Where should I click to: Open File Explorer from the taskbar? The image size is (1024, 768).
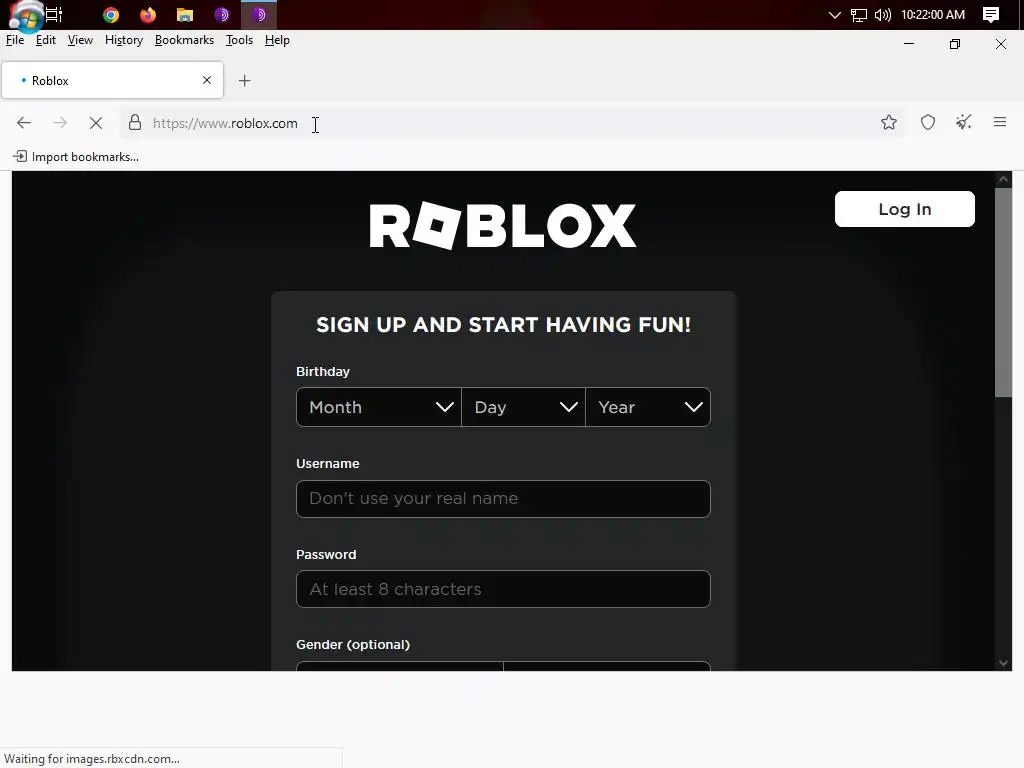pos(185,14)
